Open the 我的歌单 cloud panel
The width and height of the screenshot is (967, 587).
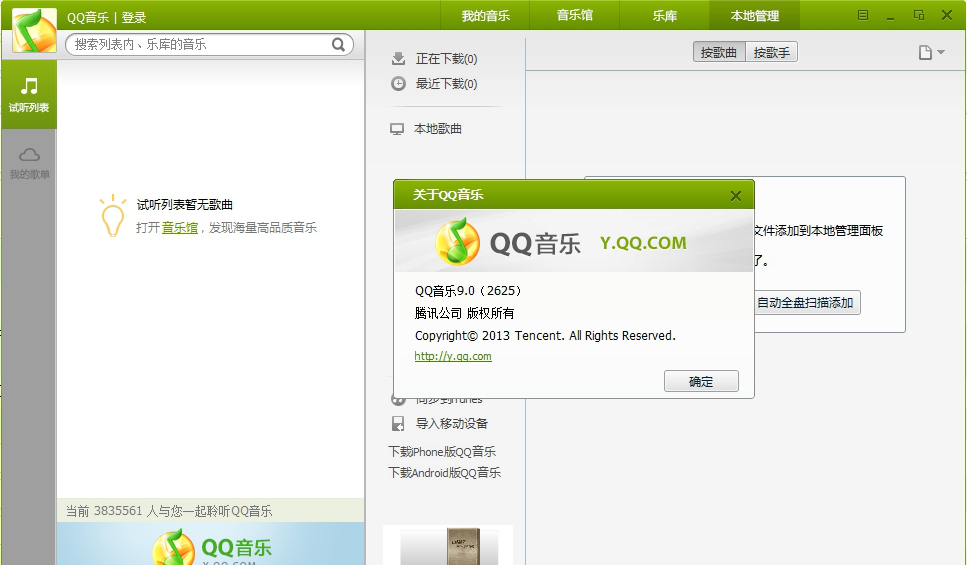[x=29, y=163]
